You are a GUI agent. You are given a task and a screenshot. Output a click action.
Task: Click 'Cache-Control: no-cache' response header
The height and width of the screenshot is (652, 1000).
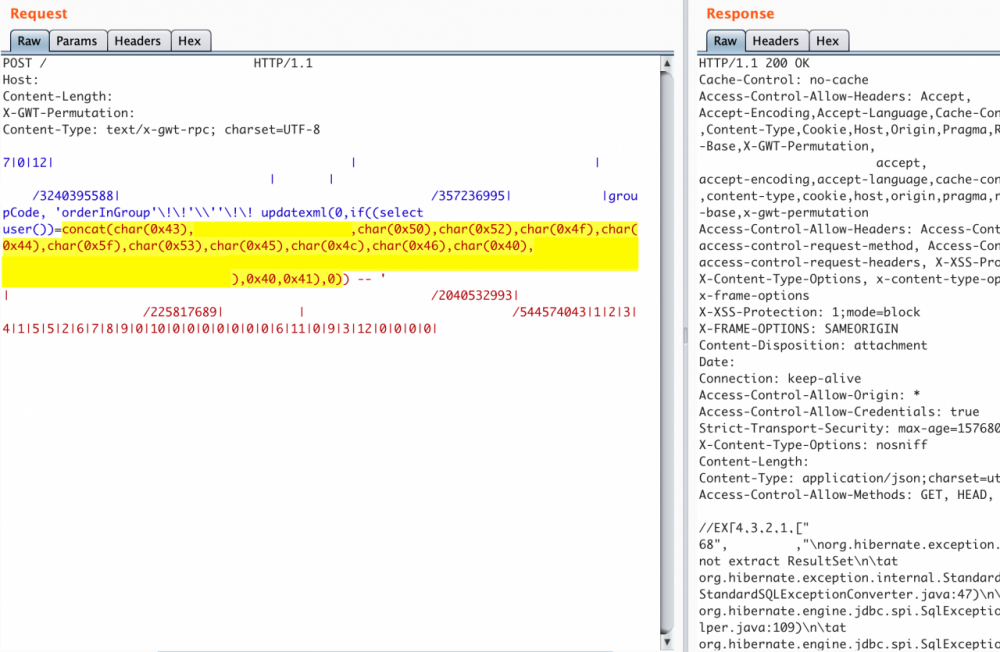pos(783,80)
